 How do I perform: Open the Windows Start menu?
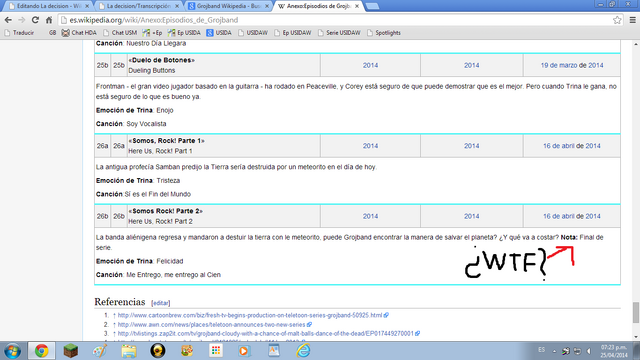tap(12, 351)
